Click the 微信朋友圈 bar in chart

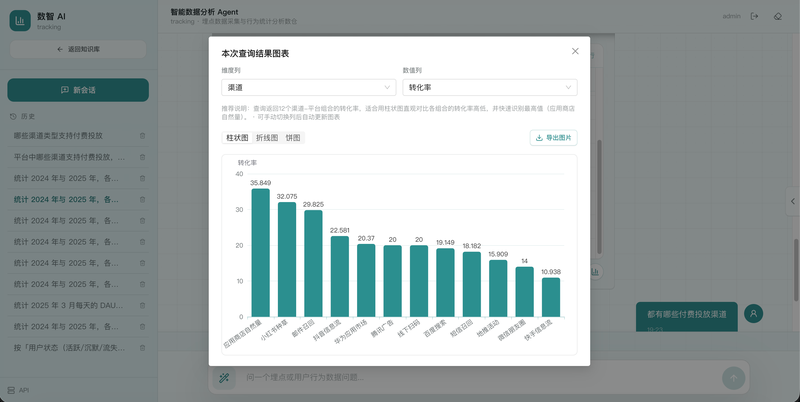point(524,292)
